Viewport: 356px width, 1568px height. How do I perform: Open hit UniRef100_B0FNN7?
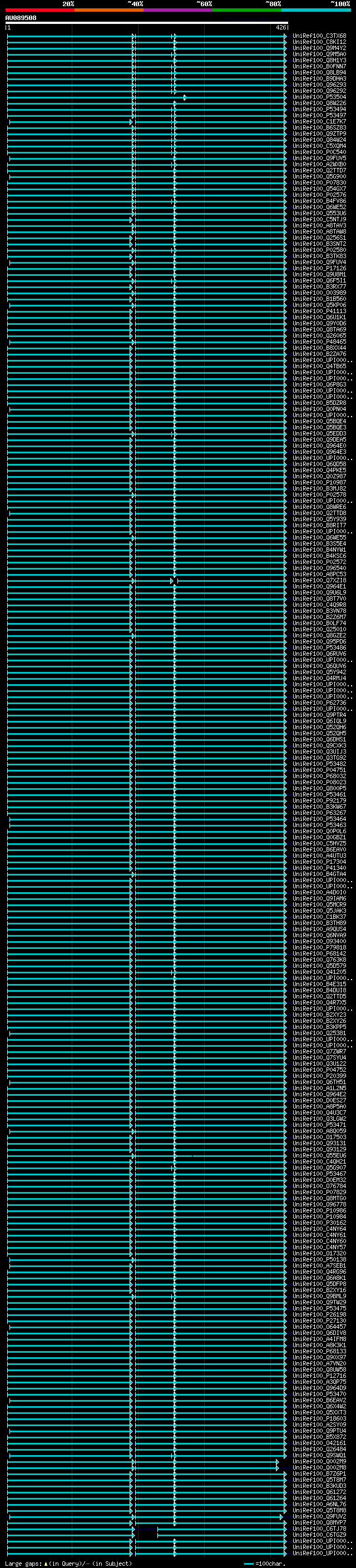pos(319,66)
